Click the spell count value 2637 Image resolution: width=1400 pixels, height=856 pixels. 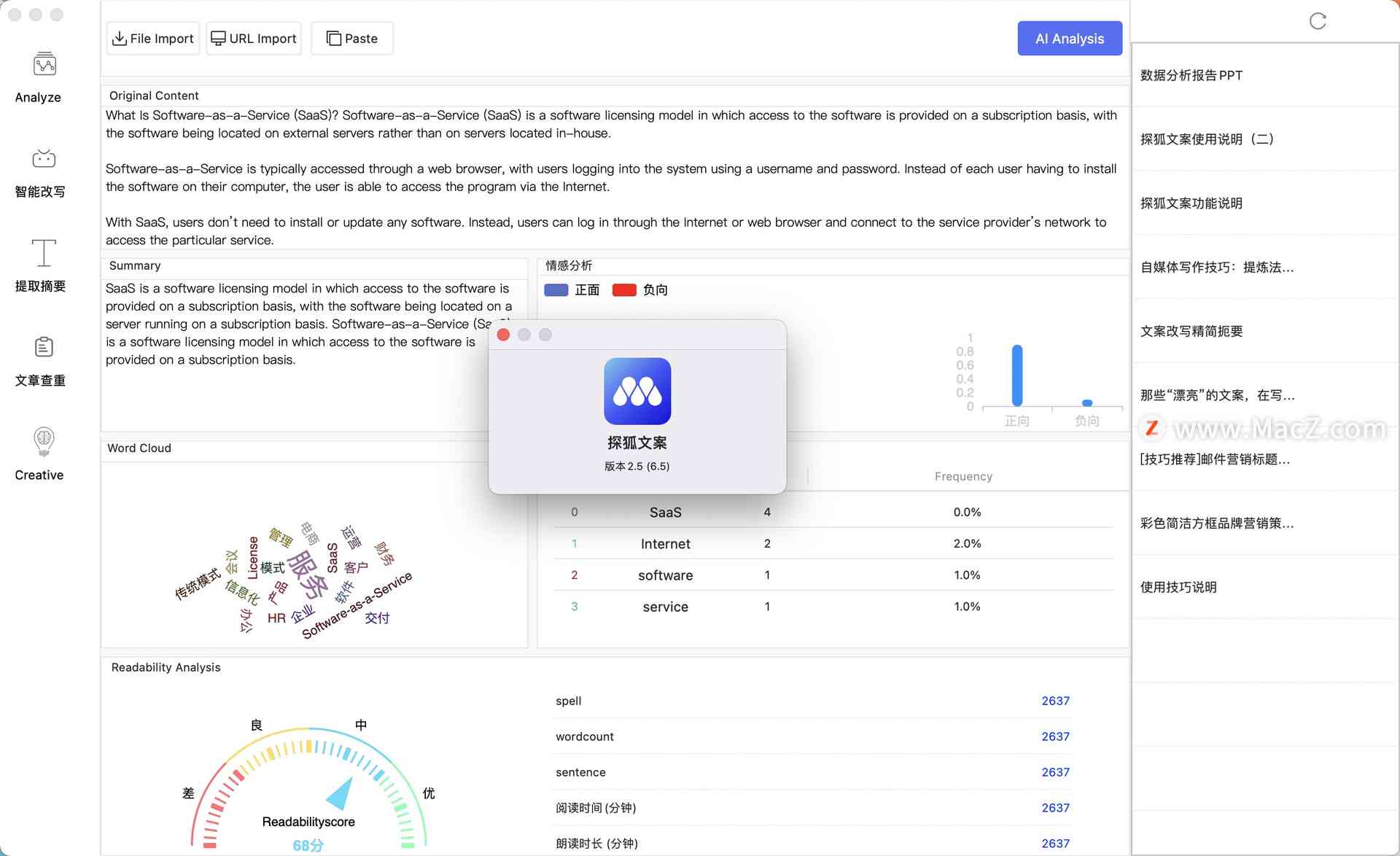coord(1054,700)
